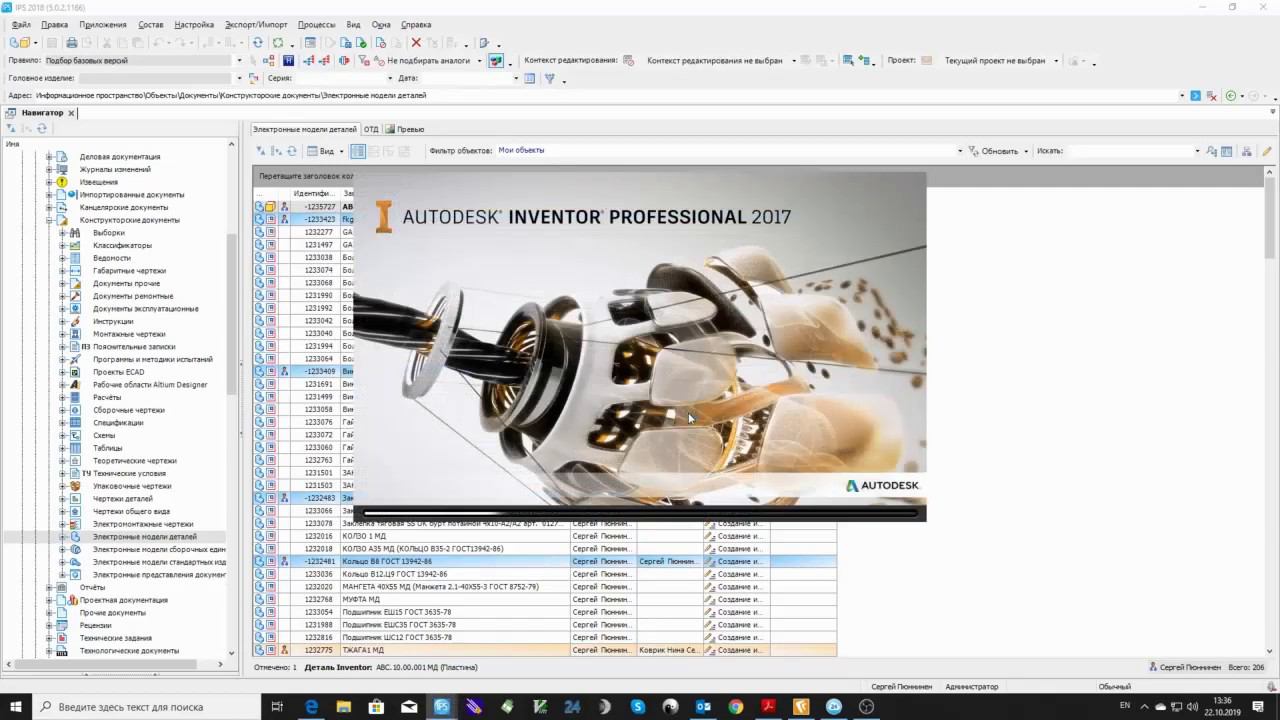Expand the Деловая документация tree node
The height and width of the screenshot is (720, 1280).
pyautogui.click(x=49, y=157)
